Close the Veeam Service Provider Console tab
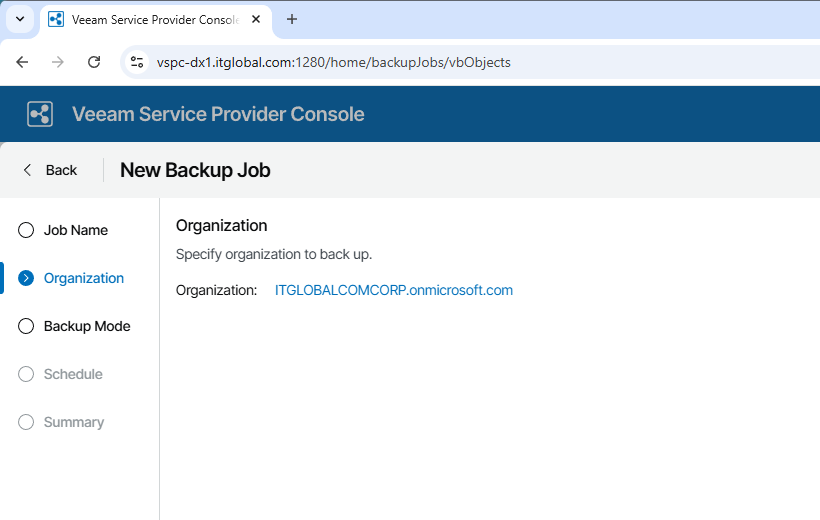Screen dimensions: 820x520 (256, 19)
